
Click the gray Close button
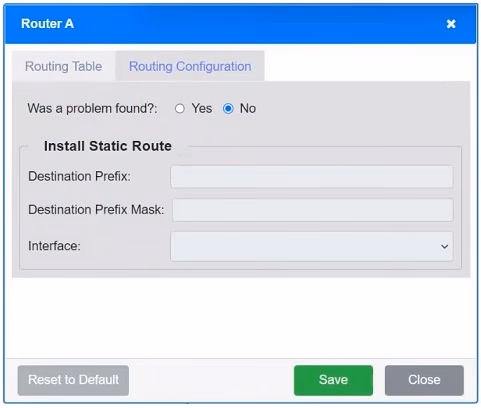[424, 380]
